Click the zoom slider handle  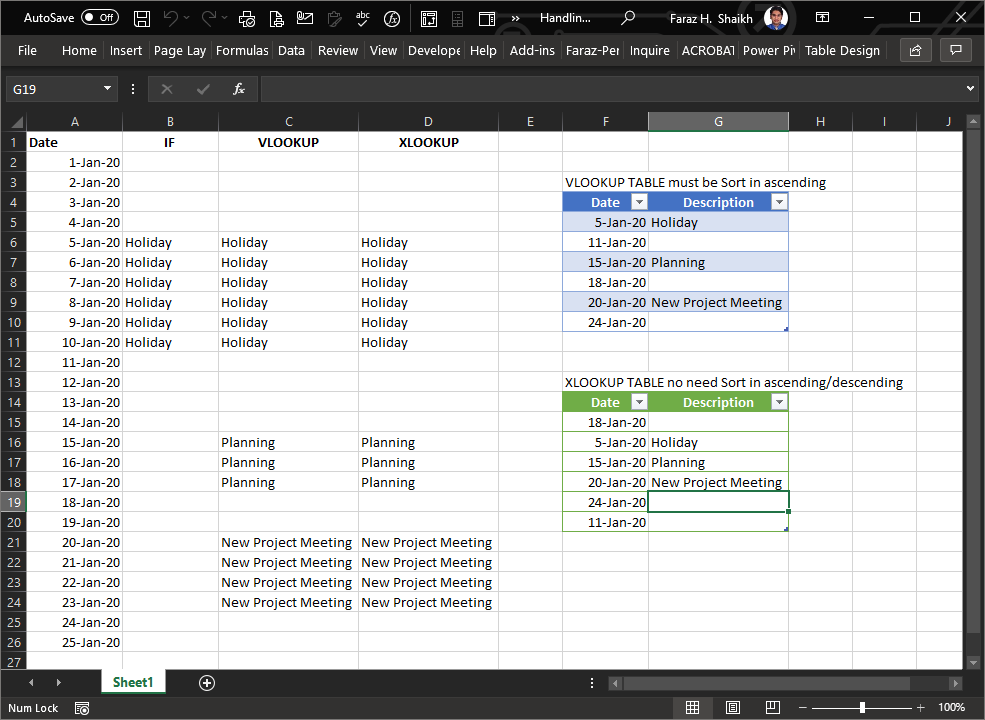tap(863, 707)
